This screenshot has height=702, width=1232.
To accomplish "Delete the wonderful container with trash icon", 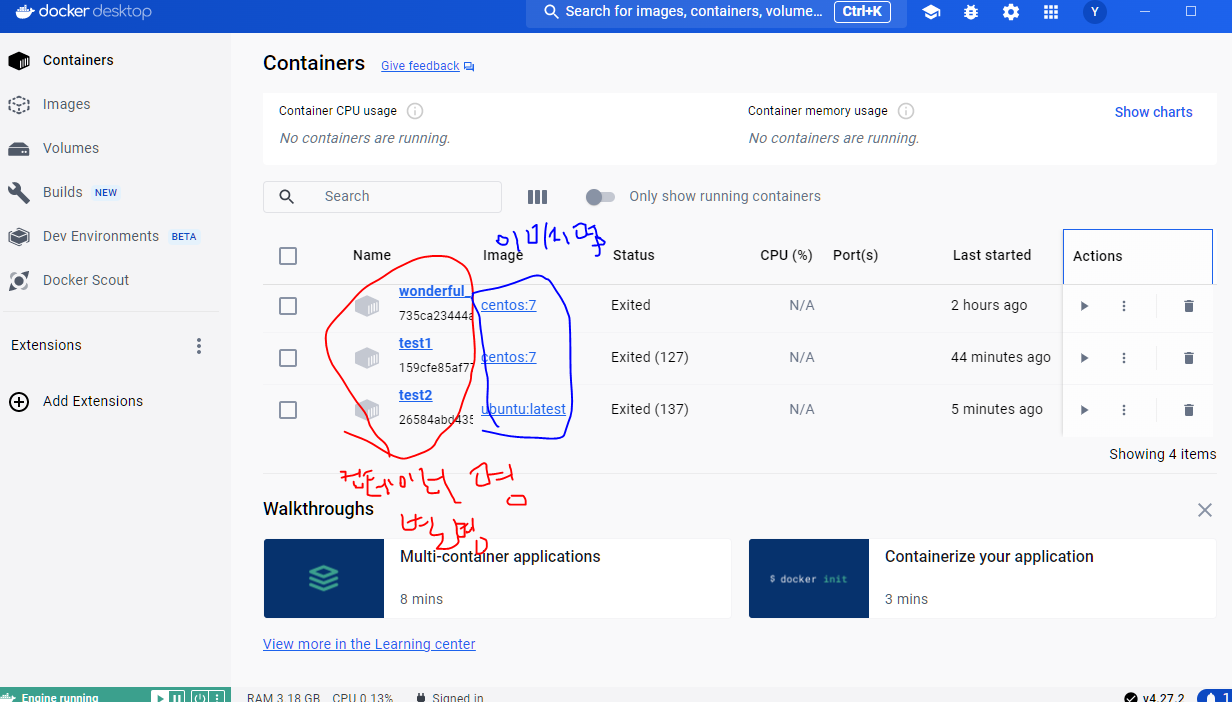I will pos(1188,306).
